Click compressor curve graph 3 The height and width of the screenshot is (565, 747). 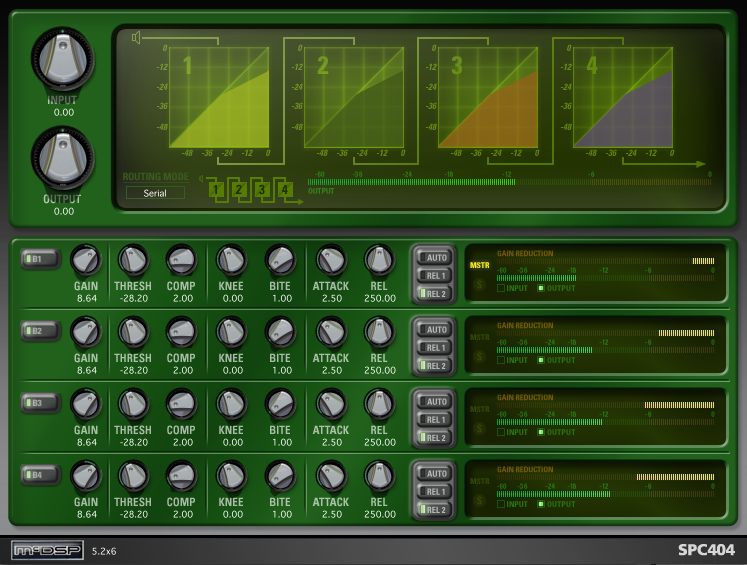pos(488,97)
